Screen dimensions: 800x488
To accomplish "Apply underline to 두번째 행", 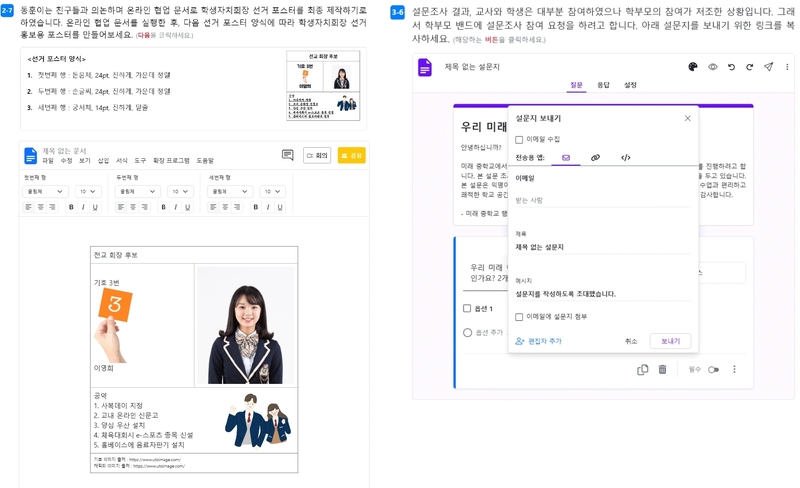I will 187,207.
